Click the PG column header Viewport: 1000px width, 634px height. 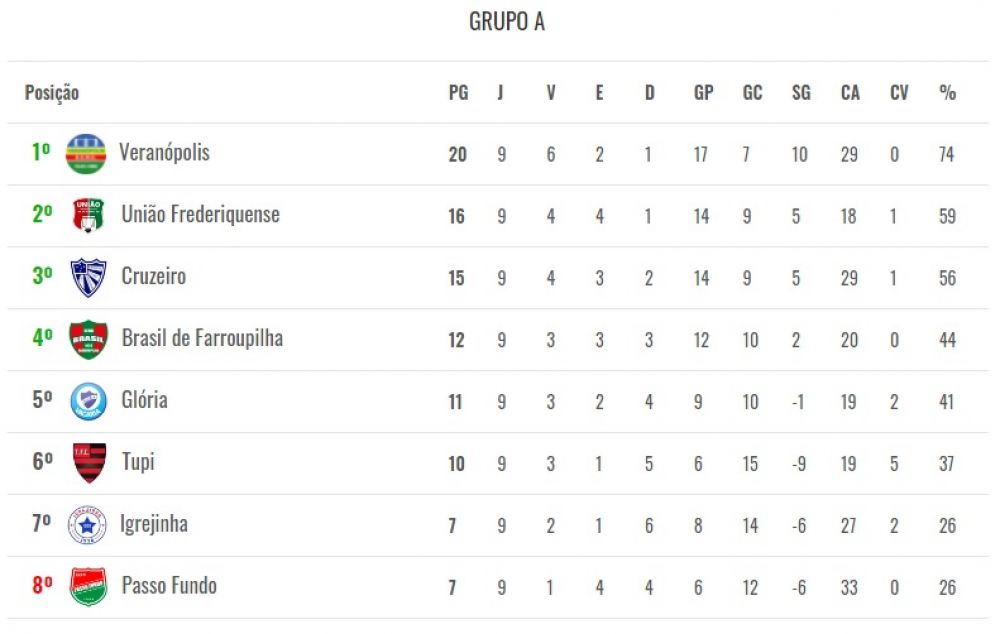(458, 92)
